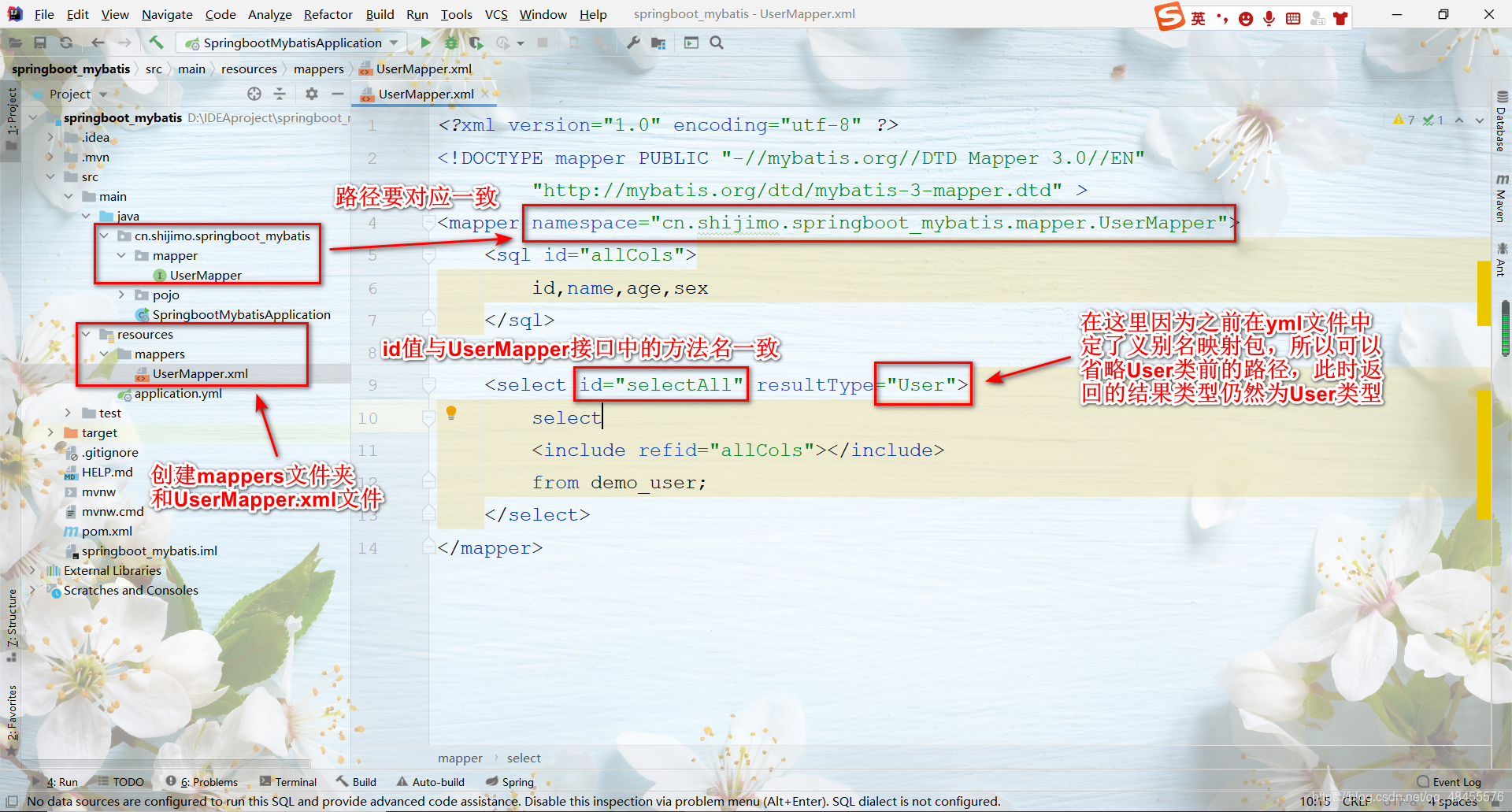Image resolution: width=1512 pixels, height=812 pixels.
Task: Click the Sogou S input method icon
Action: point(1169,16)
